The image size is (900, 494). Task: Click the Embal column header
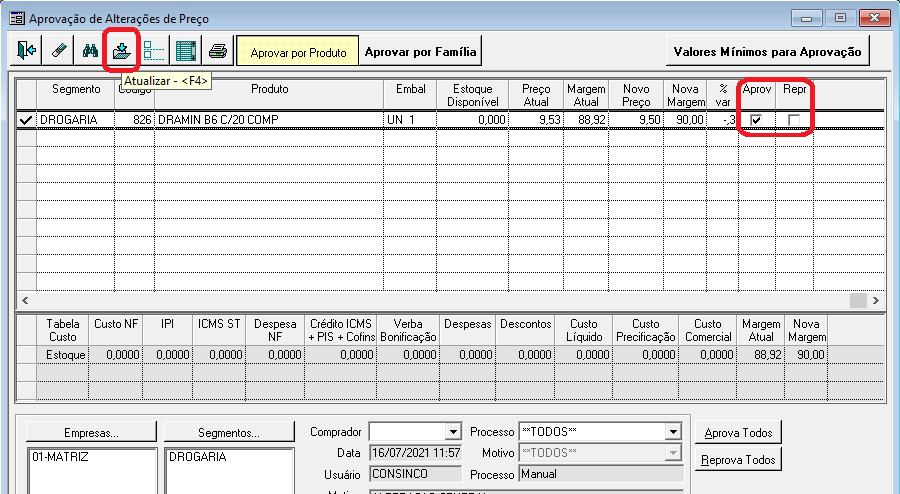click(410, 95)
